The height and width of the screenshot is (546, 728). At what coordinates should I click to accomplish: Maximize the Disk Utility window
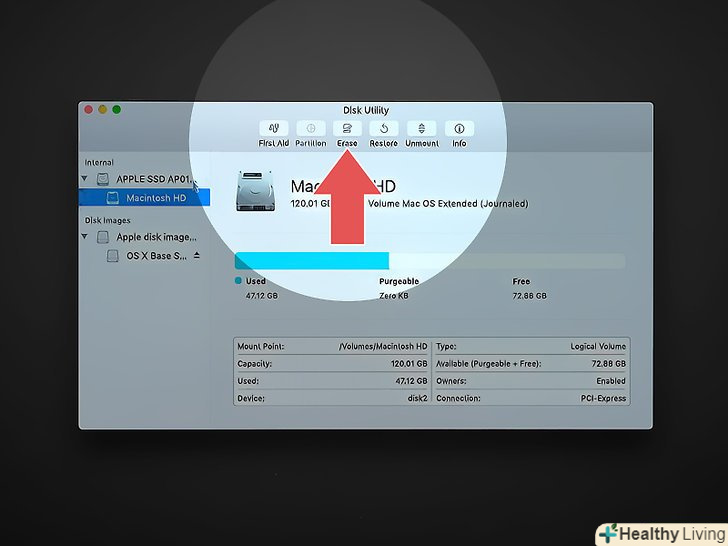click(x=117, y=110)
